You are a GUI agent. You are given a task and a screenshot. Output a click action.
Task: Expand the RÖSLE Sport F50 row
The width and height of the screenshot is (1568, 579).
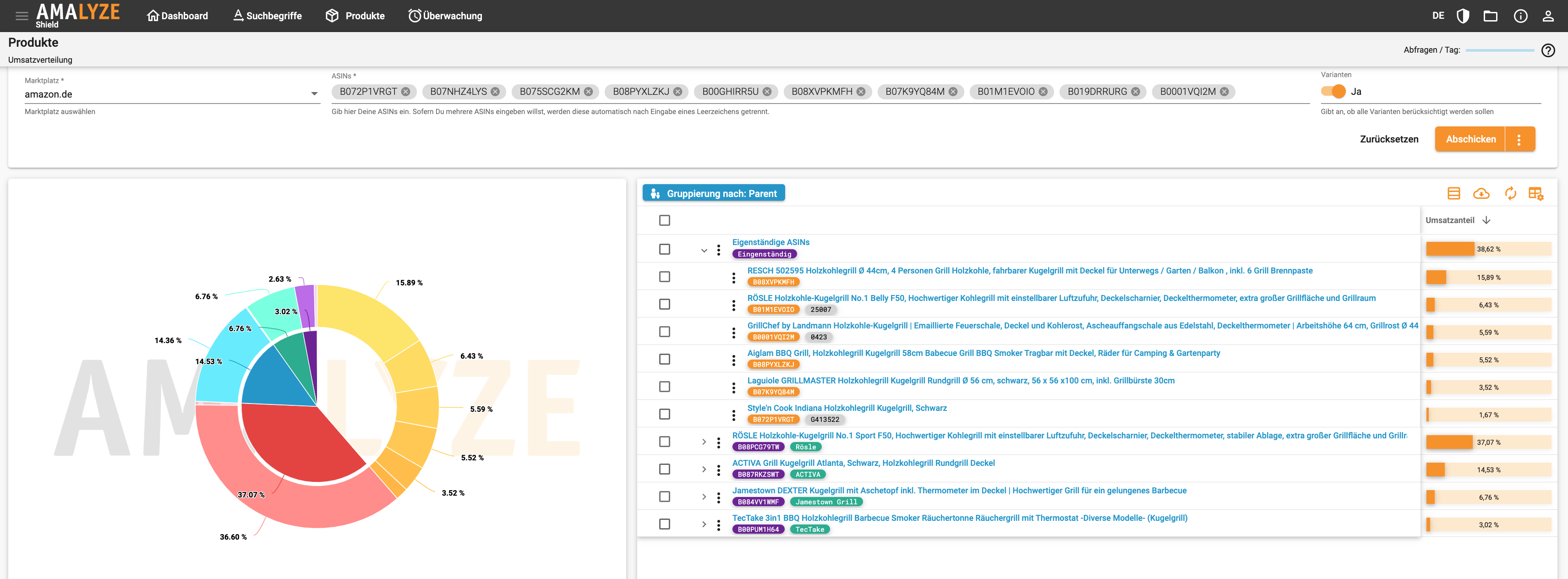pos(704,442)
